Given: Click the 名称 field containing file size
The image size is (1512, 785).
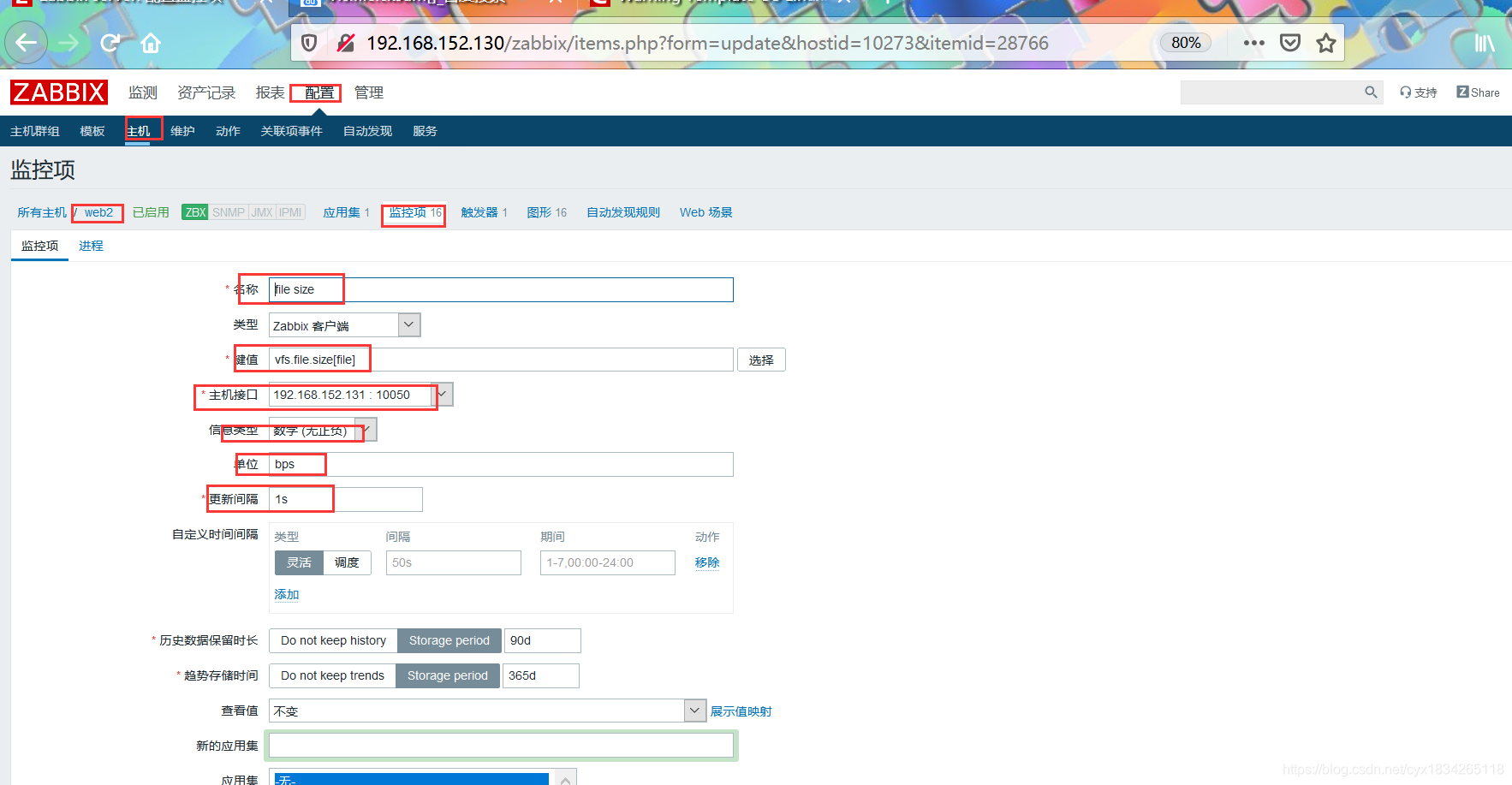Looking at the screenshot, I should coord(501,289).
